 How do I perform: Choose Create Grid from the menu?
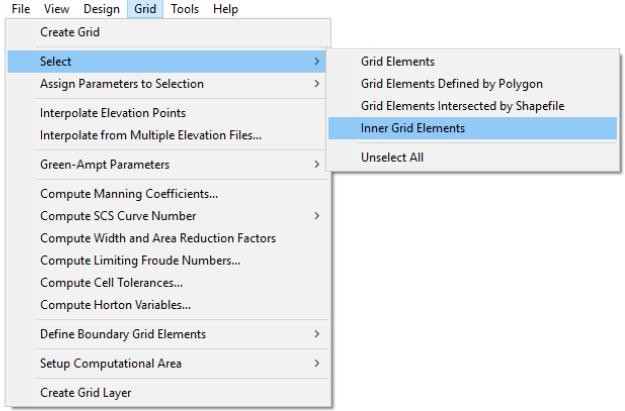coord(70,32)
